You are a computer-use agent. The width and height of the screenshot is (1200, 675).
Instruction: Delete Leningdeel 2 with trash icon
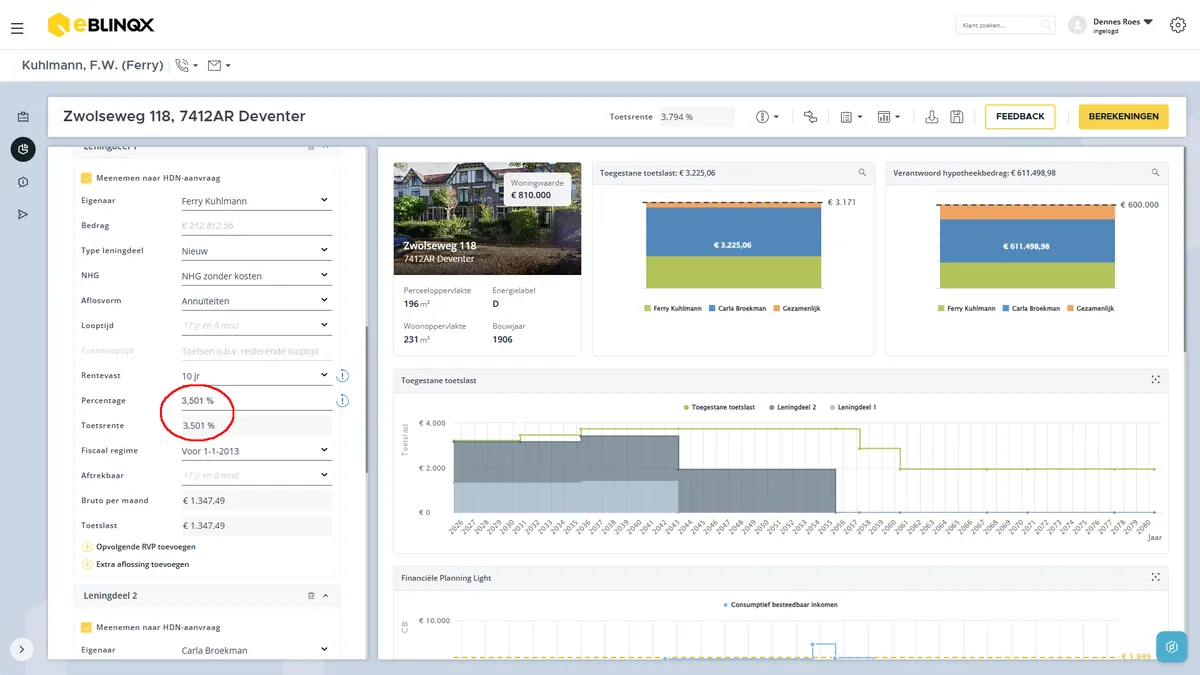[311, 595]
